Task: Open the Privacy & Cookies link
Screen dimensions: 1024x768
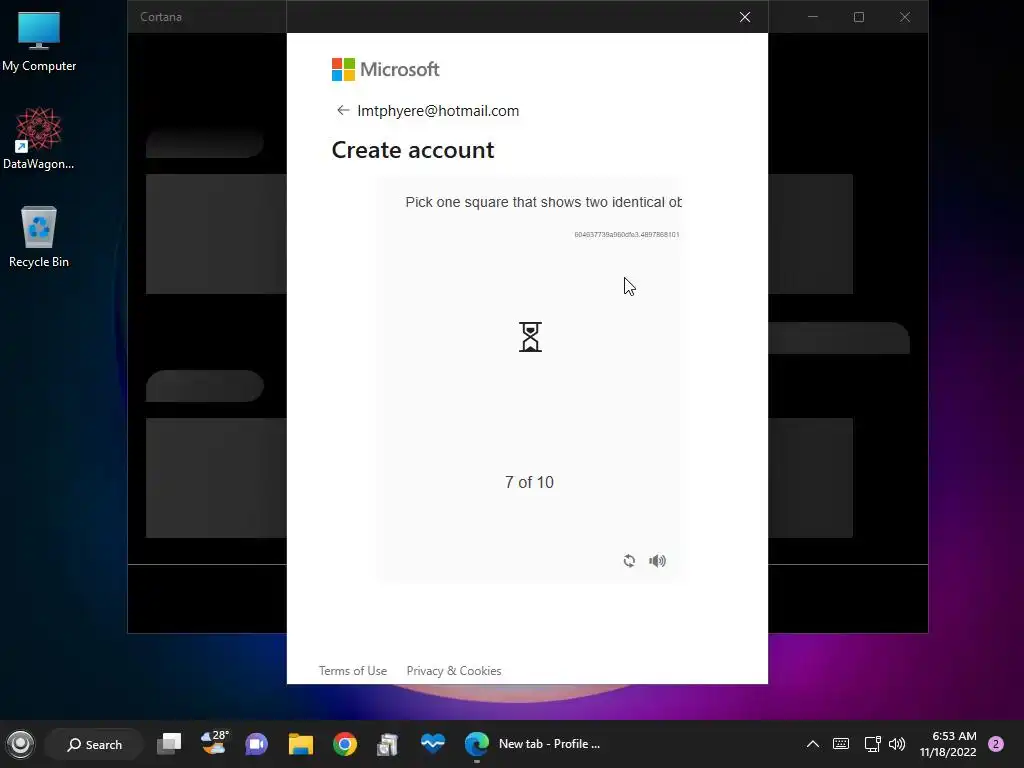Action: tap(454, 671)
